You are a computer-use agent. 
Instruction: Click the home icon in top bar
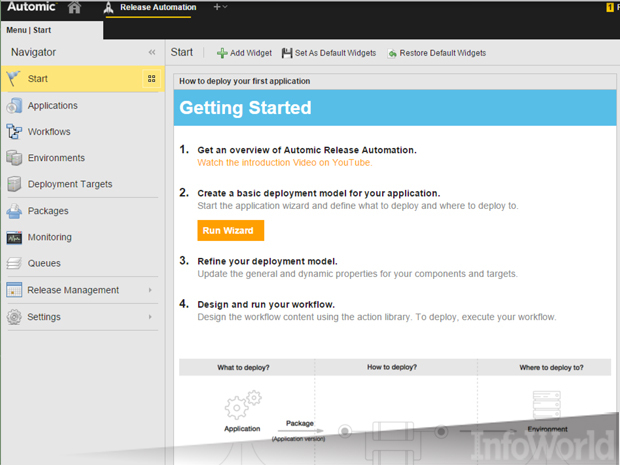click(75, 8)
